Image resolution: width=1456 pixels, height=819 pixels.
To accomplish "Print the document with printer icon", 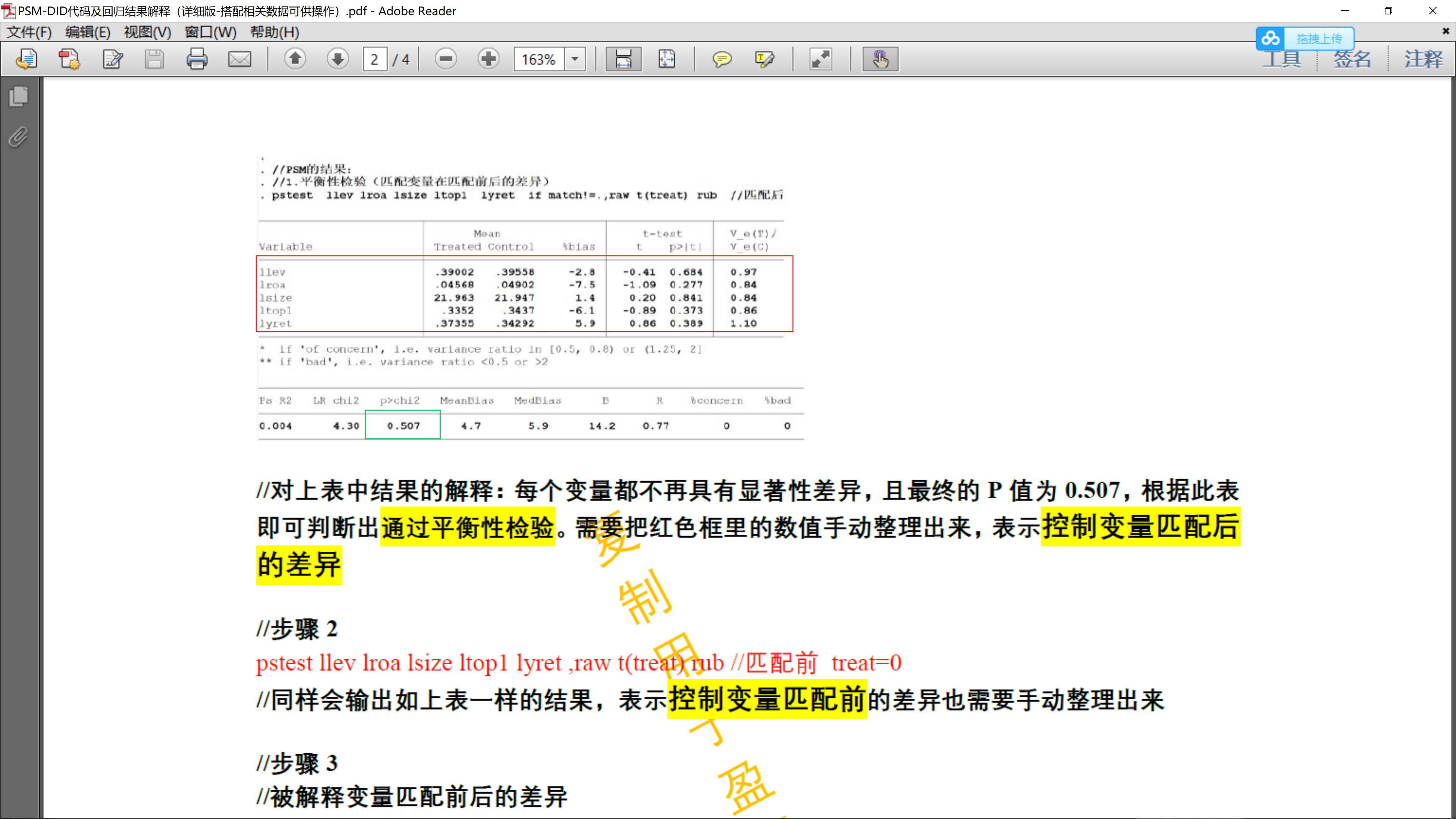I will coord(197,59).
